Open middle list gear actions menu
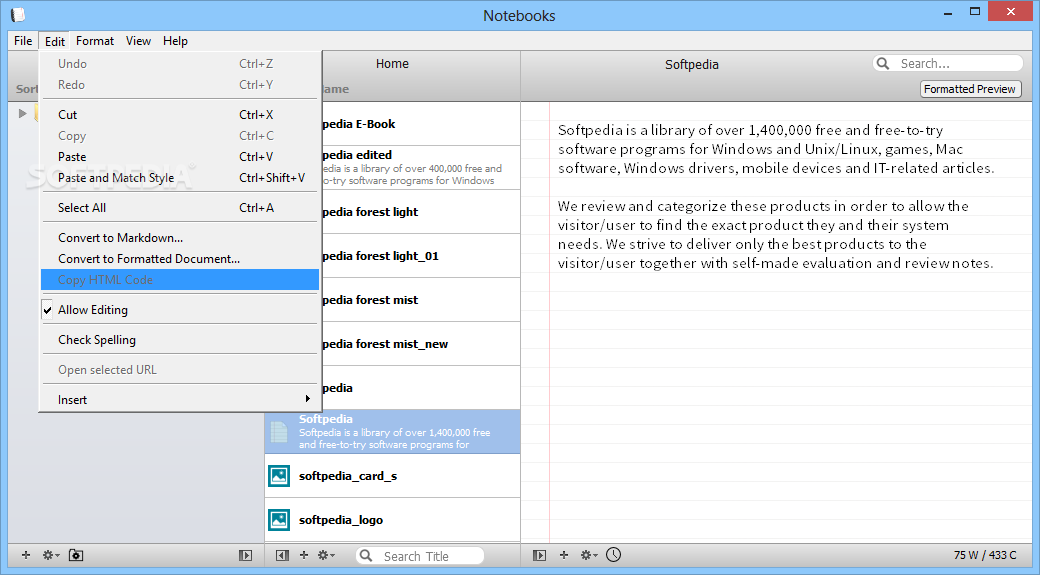 tap(326, 555)
